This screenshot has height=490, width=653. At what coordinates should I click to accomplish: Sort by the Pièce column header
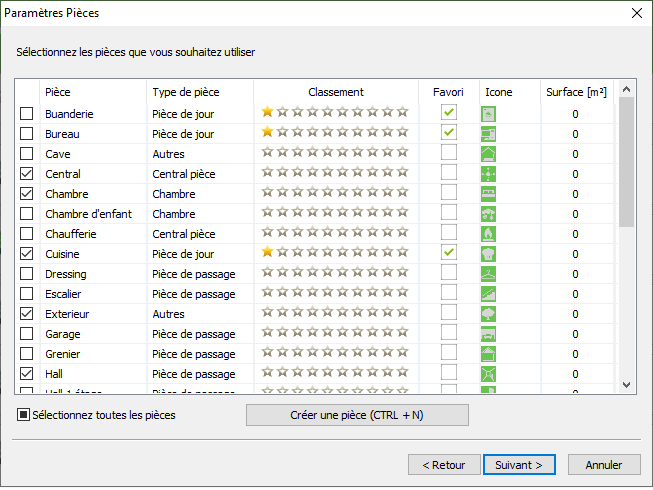coord(92,92)
